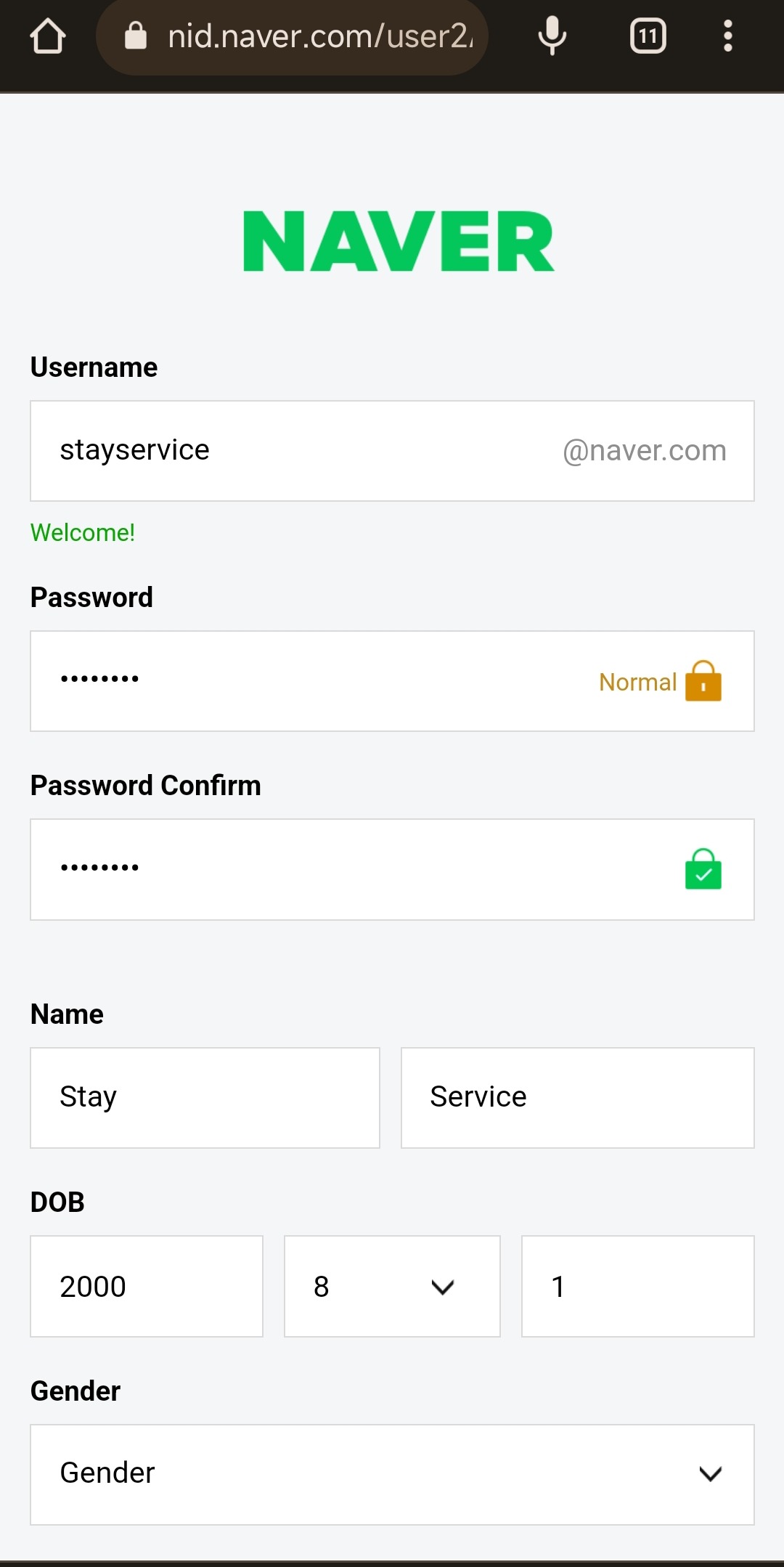This screenshot has height=1567, width=784.
Task: Tap the green password confirm lock icon
Action: point(703,869)
